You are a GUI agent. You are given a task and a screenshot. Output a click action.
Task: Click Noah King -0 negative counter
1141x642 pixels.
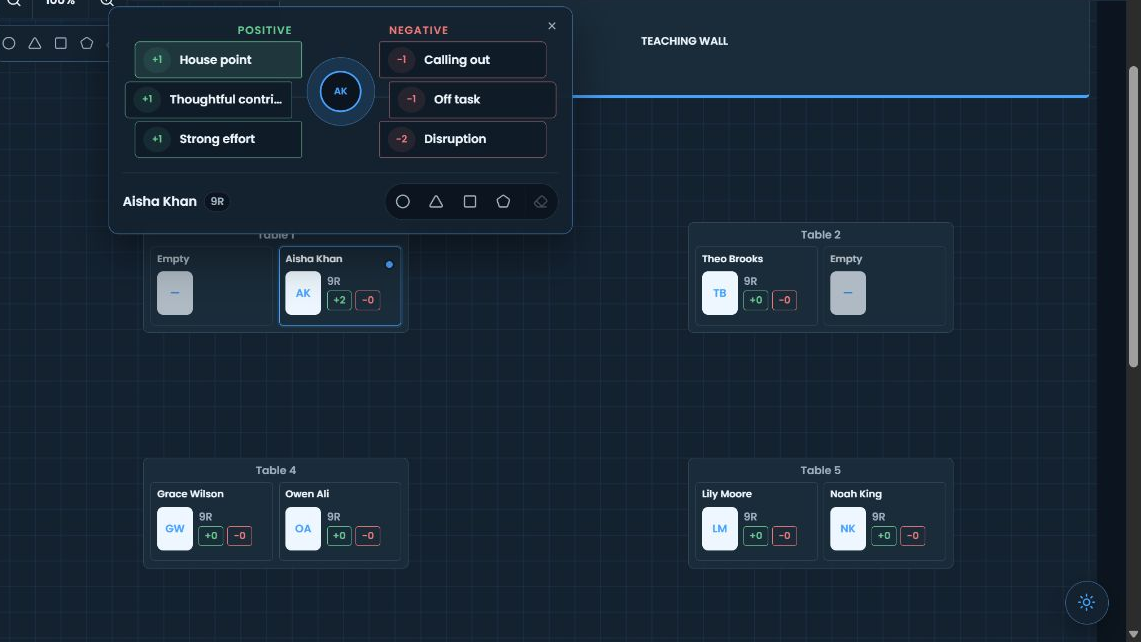pos(913,536)
